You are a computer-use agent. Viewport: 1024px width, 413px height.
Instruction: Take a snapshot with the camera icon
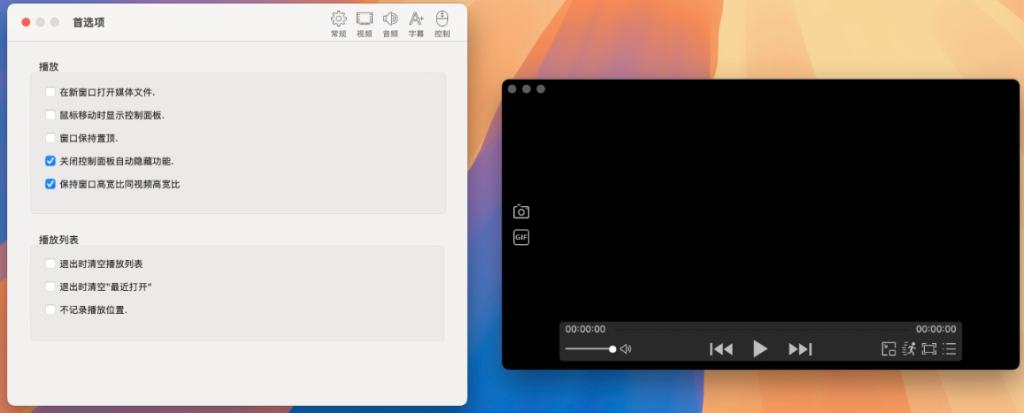(520, 211)
